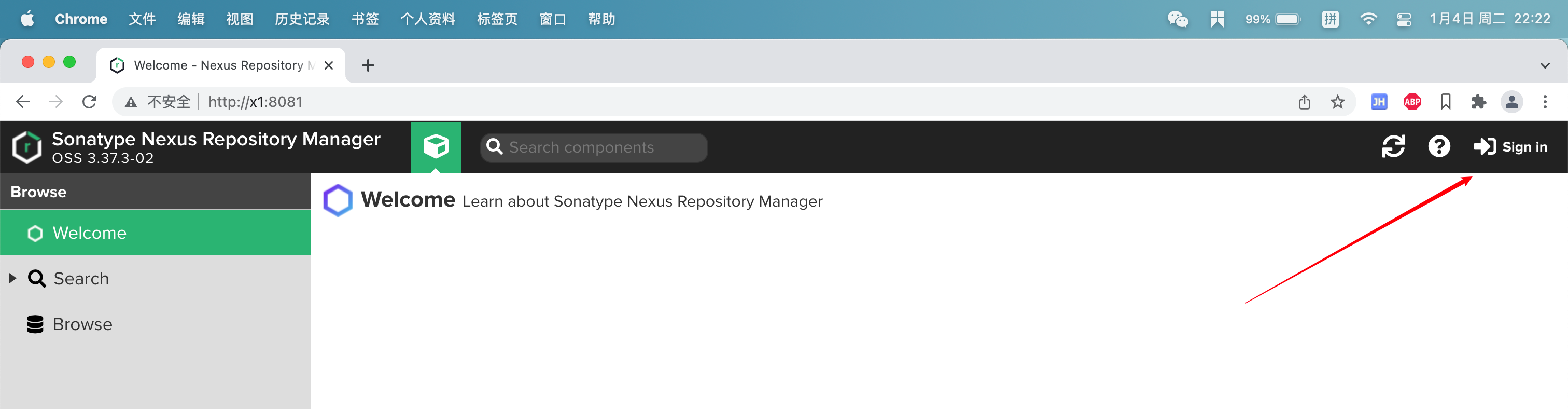Open a new tab with plus button
The height and width of the screenshot is (409, 1568).
pos(368,65)
